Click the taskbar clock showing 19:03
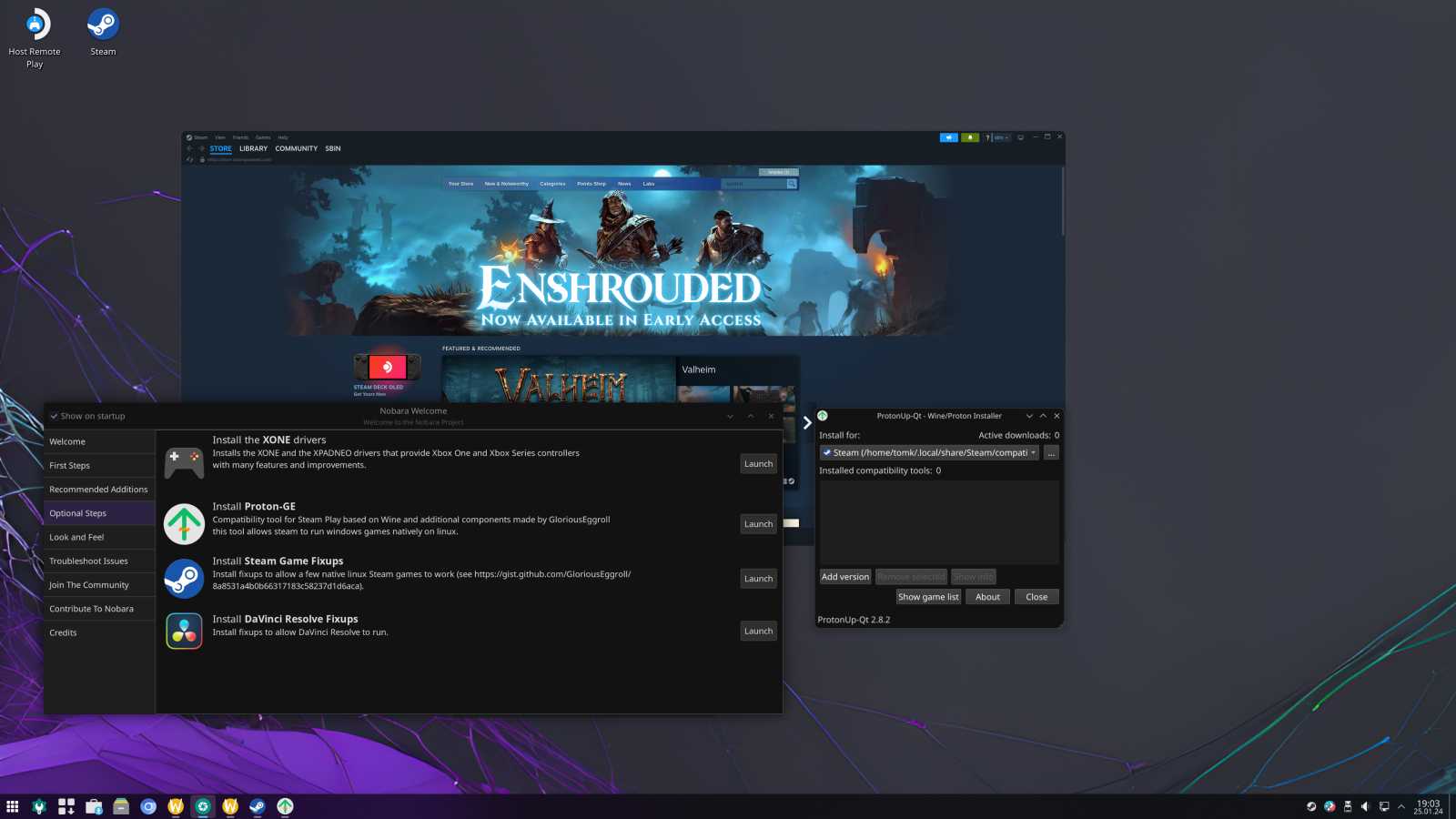This screenshot has width=1456, height=819. coord(1428,806)
